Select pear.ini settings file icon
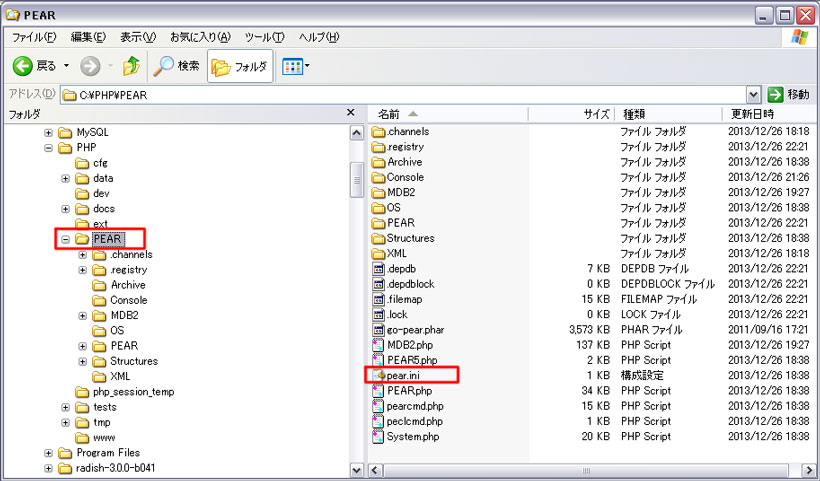The image size is (820, 481). tap(378, 375)
